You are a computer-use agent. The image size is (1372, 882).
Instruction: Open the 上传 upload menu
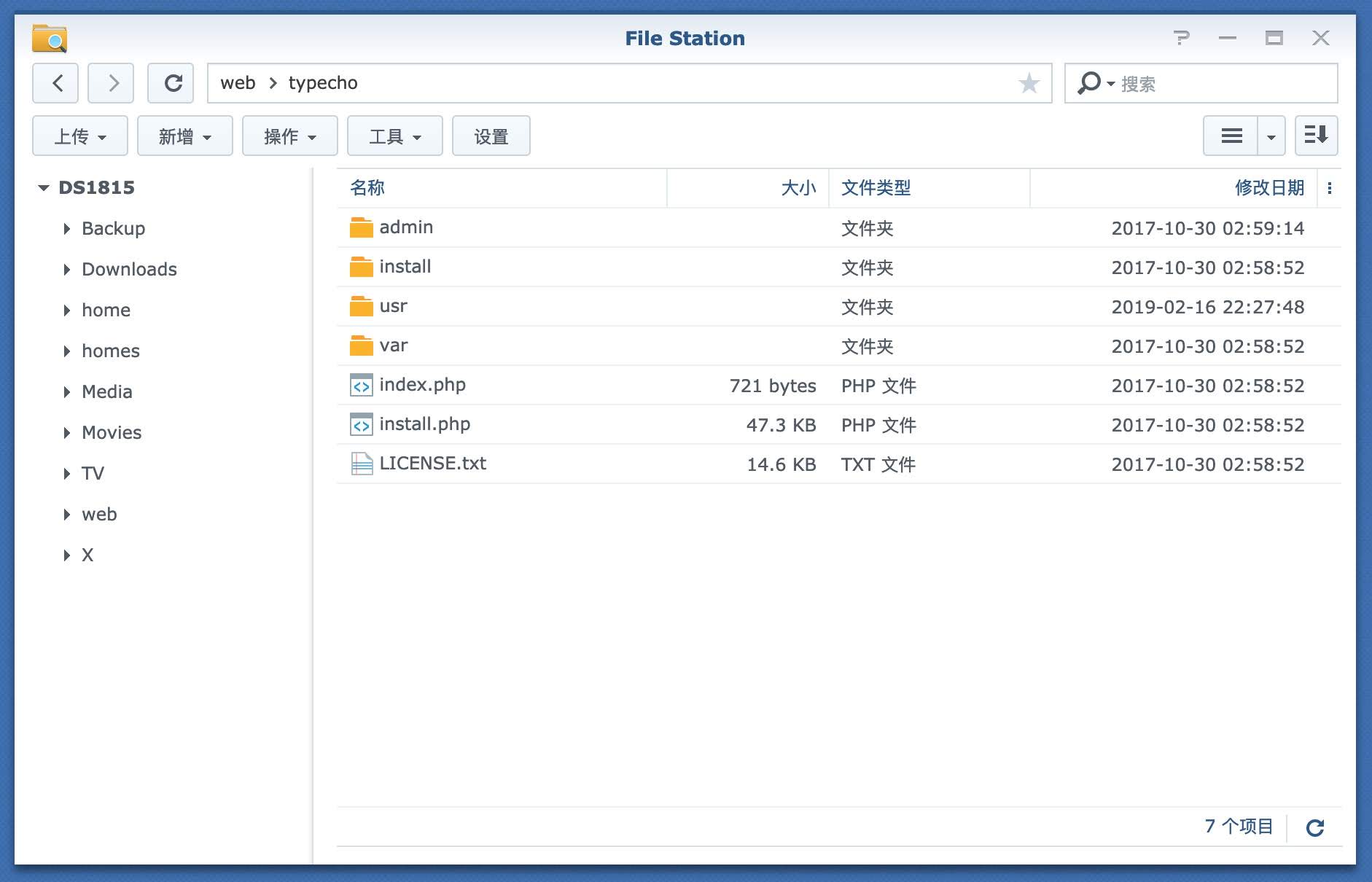point(80,136)
